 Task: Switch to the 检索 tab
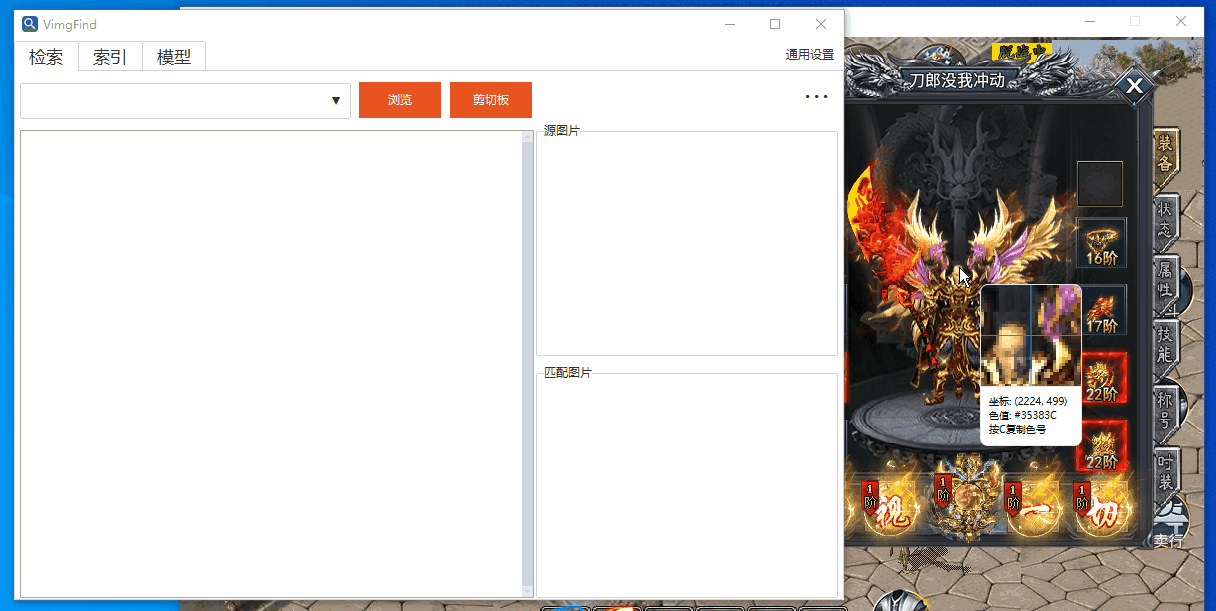coord(46,57)
